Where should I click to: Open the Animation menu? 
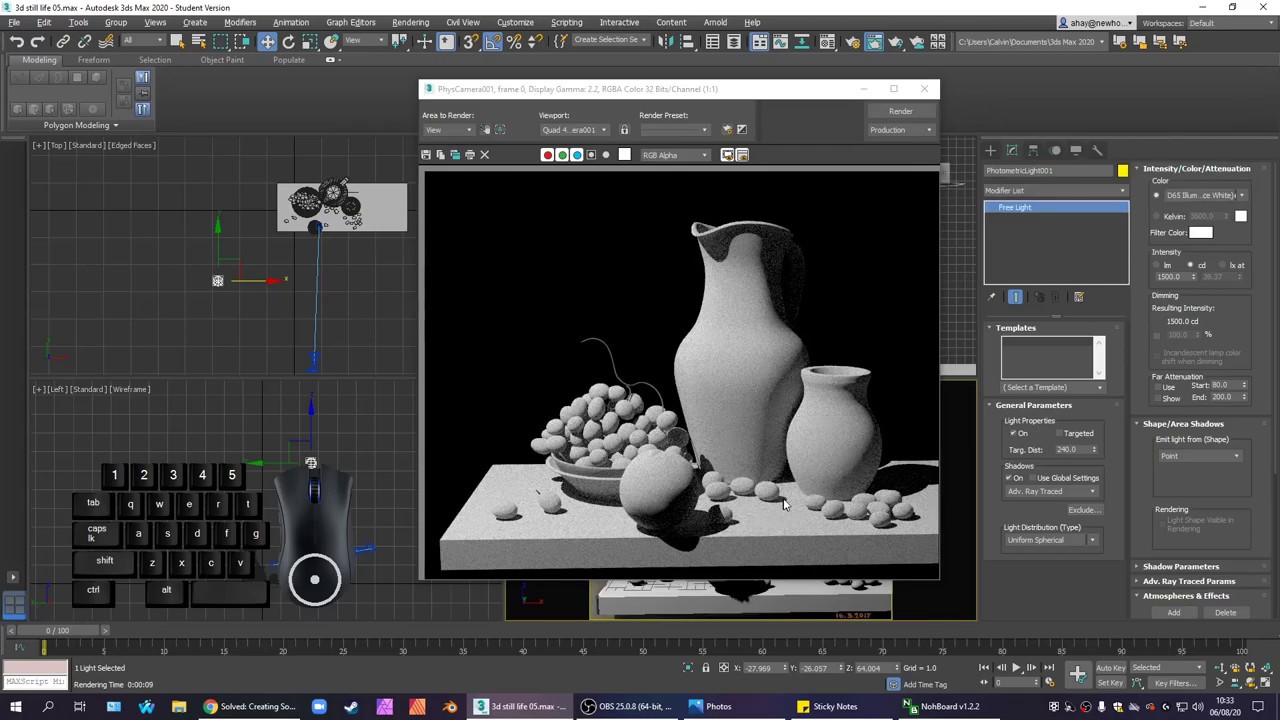(x=291, y=22)
